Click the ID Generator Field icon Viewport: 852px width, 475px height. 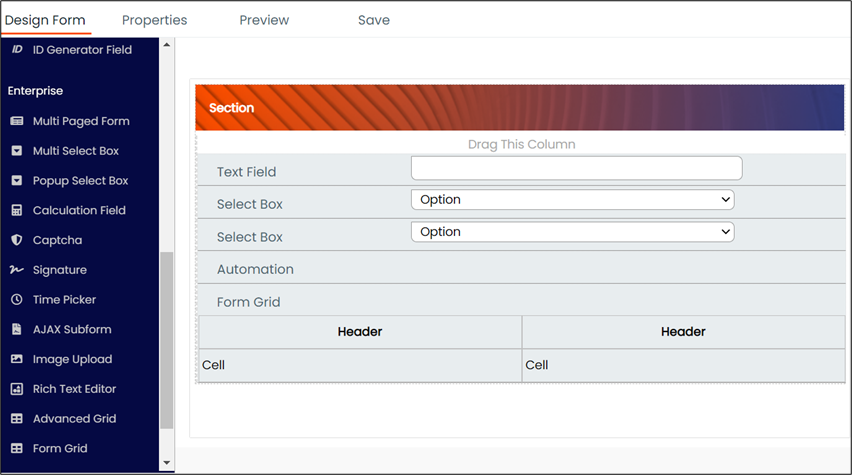(x=17, y=49)
